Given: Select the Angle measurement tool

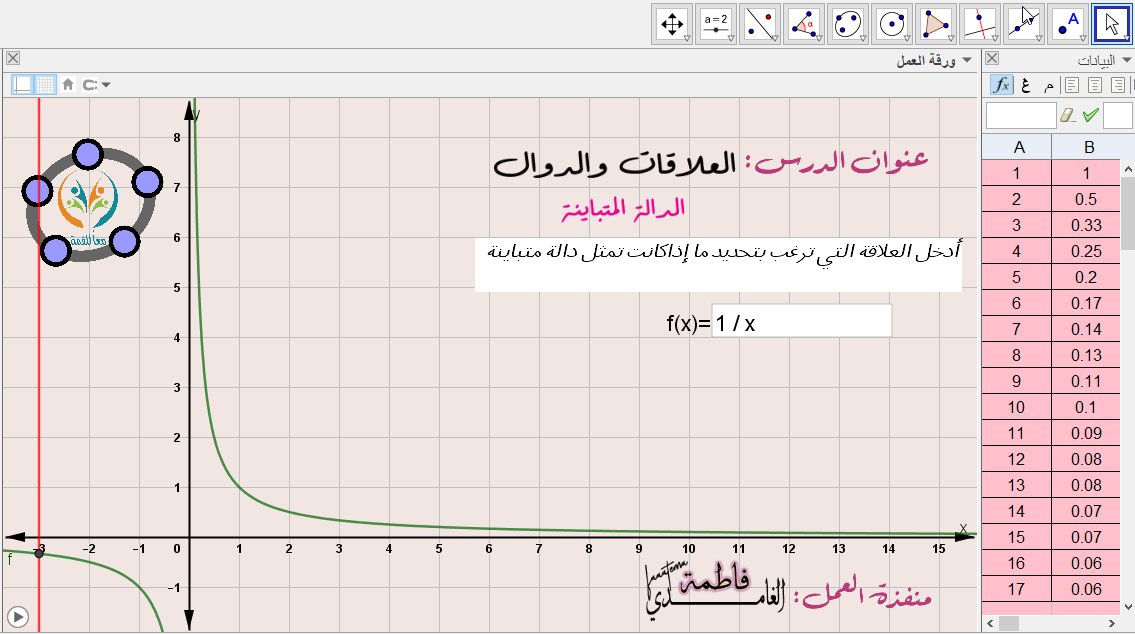Looking at the screenshot, I should pos(804,25).
